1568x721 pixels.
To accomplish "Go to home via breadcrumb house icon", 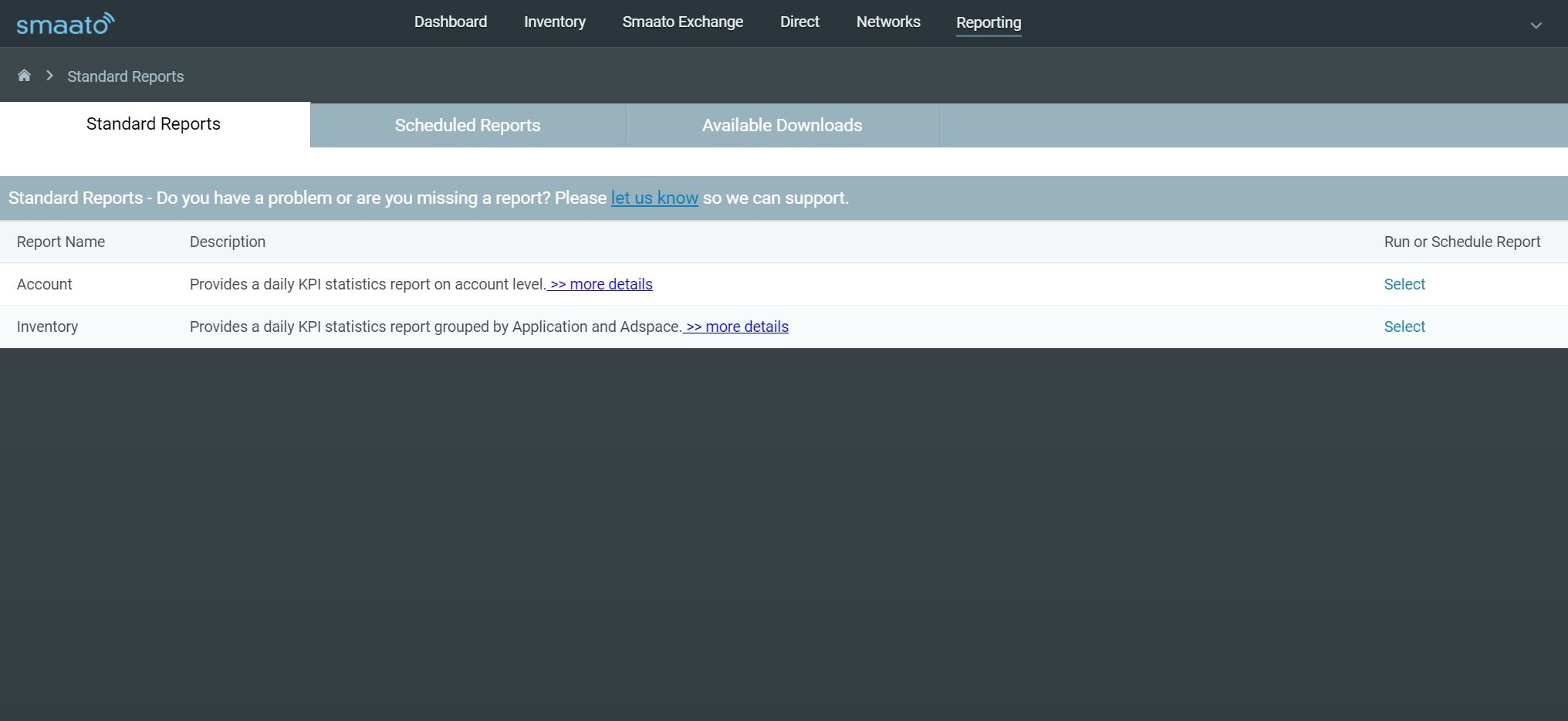I will pyautogui.click(x=24, y=76).
